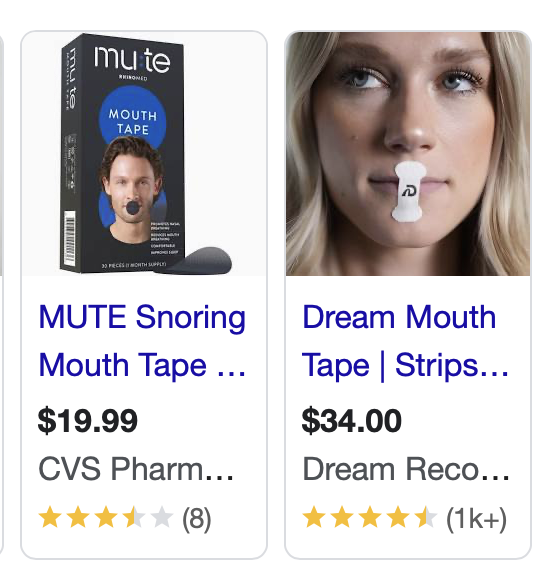The image size is (548, 574).
Task: Open the (1k+) reviews count
Action: tap(476, 518)
